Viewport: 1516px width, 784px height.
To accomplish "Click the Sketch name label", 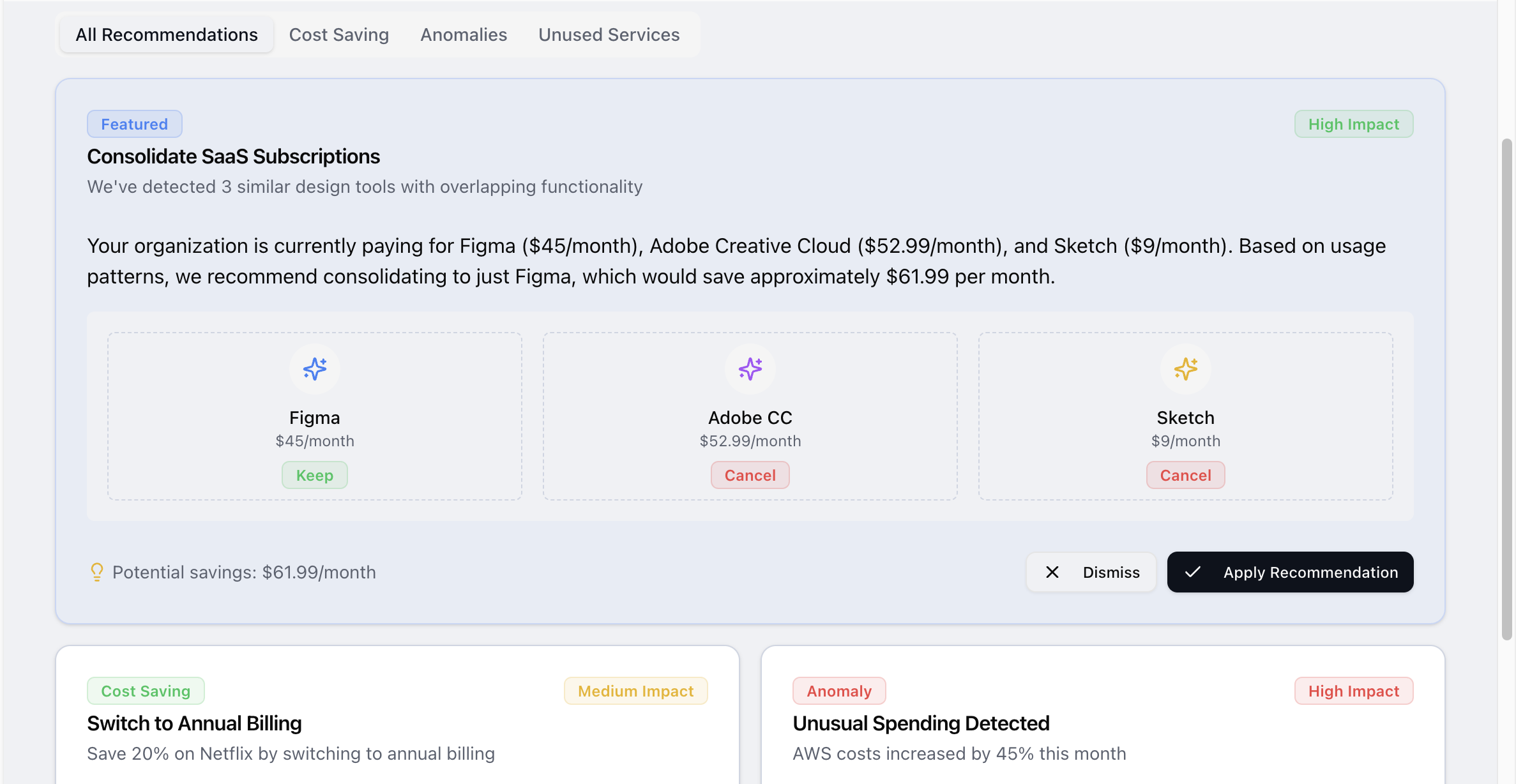I will click(1186, 418).
